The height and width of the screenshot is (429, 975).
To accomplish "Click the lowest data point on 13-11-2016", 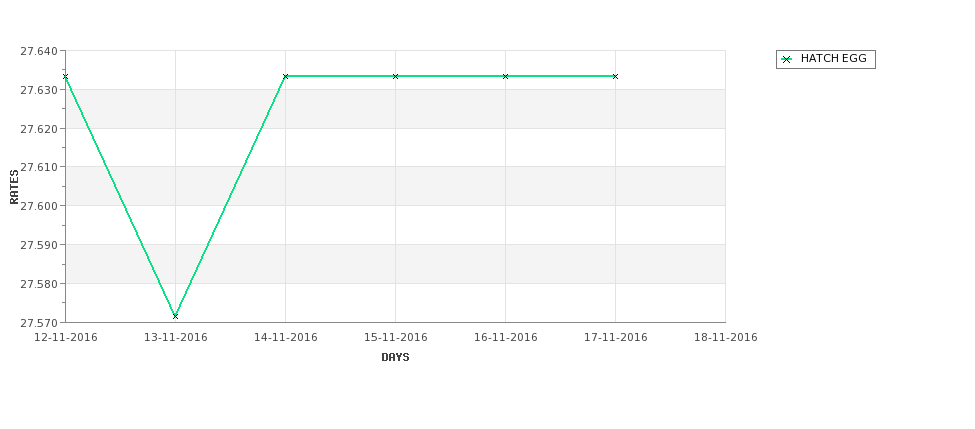I will (x=175, y=316).
